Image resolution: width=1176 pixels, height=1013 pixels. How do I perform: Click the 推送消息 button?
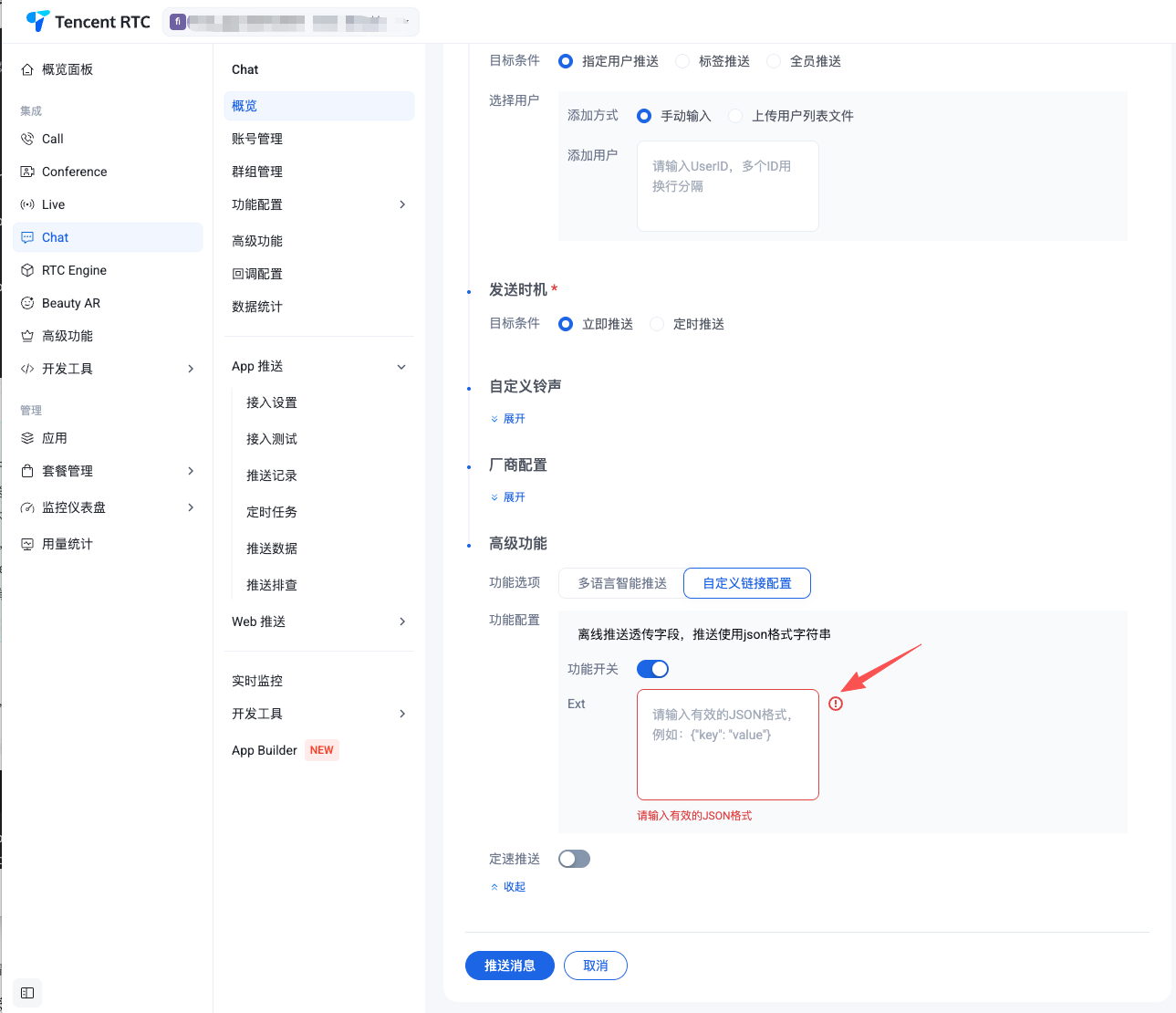click(x=509, y=966)
